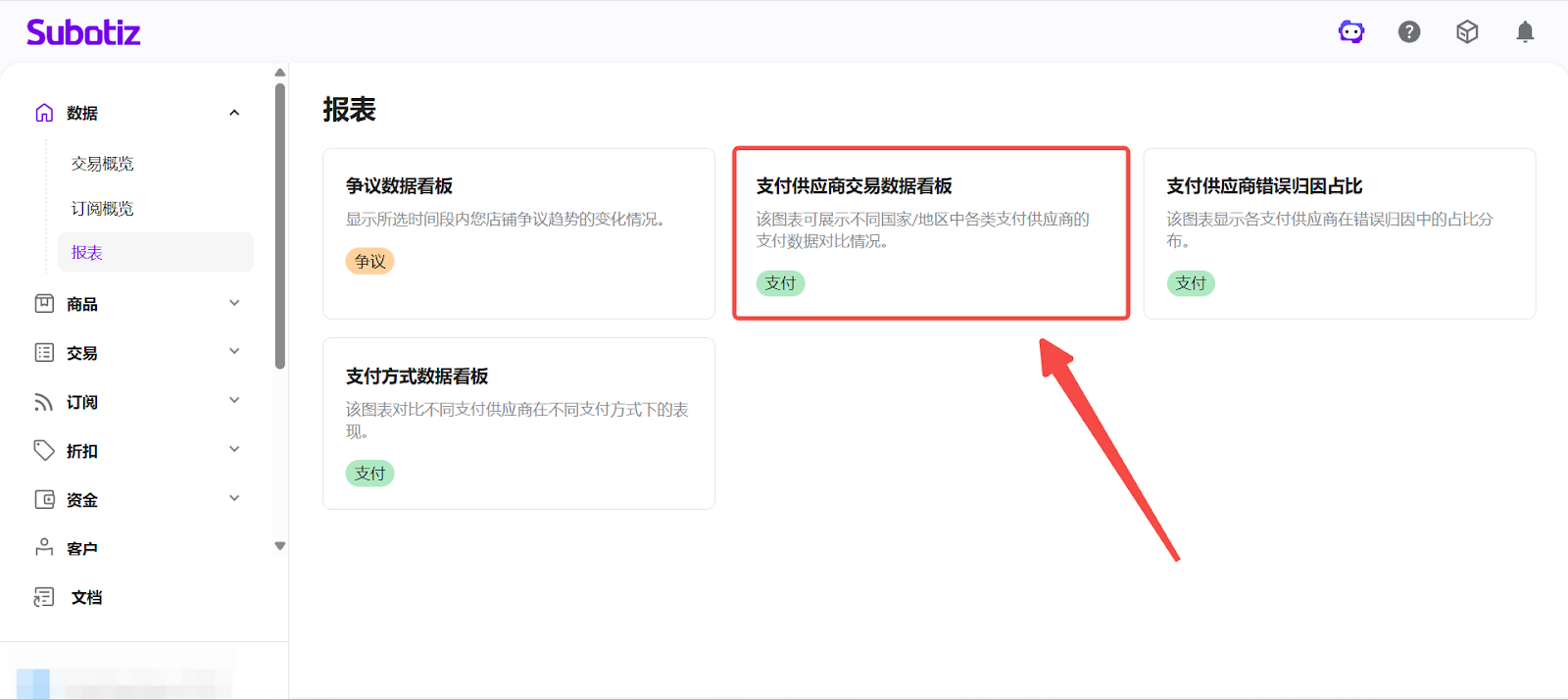This screenshot has width=1568, height=700.
Task: Expand the 商品 menu chevron
Action: point(234,303)
